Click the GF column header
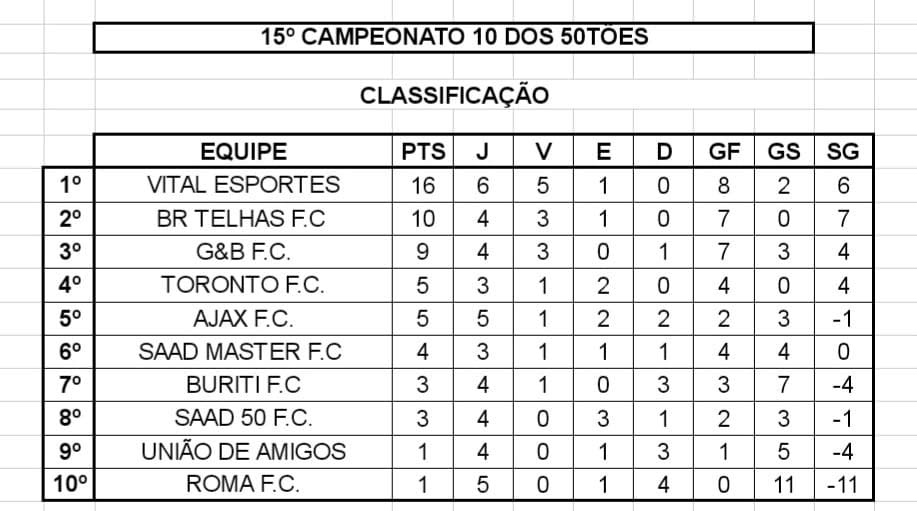 point(724,152)
